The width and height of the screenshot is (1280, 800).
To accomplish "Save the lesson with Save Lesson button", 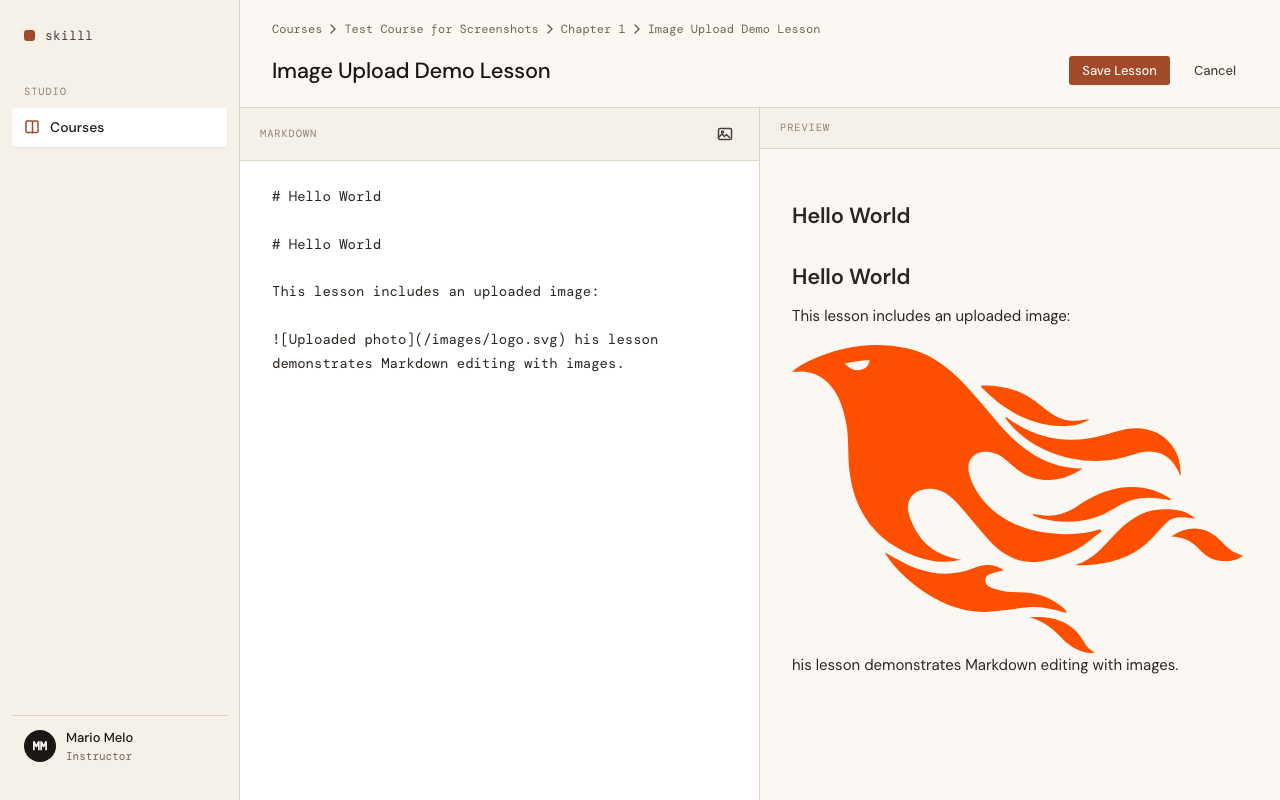I will [1119, 70].
